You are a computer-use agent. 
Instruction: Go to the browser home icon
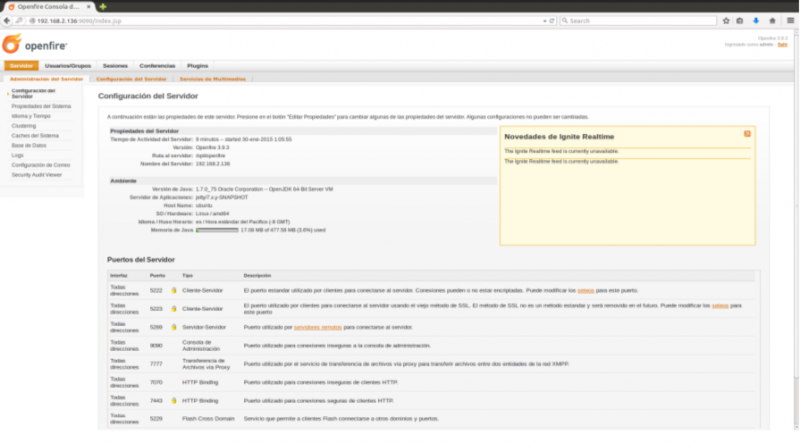click(770, 19)
